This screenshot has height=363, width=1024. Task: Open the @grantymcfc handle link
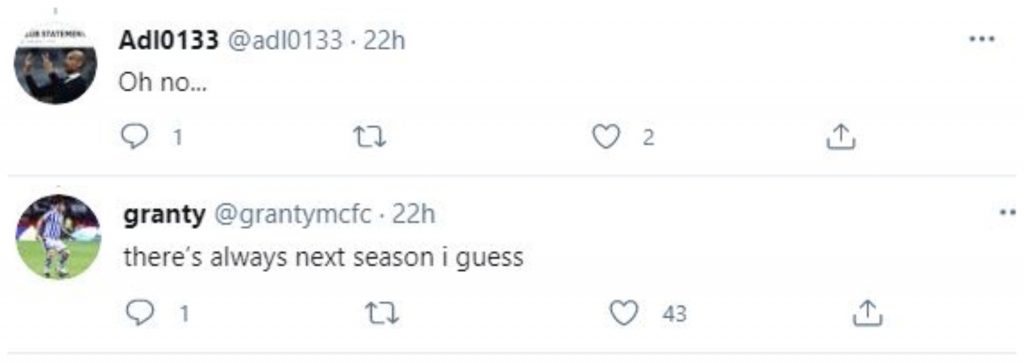pos(293,215)
